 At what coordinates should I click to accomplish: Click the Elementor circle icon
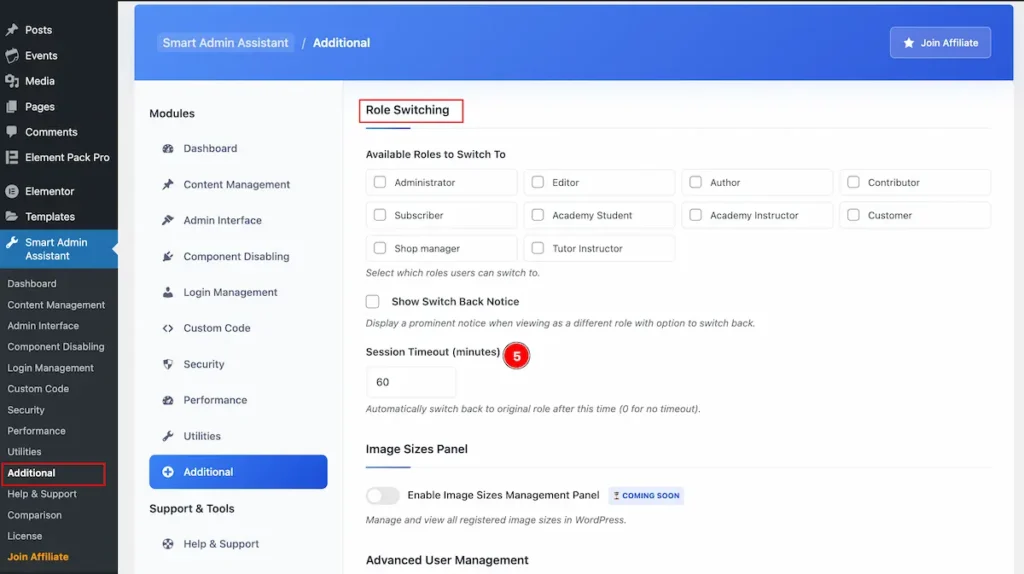pyautogui.click(x=12, y=191)
